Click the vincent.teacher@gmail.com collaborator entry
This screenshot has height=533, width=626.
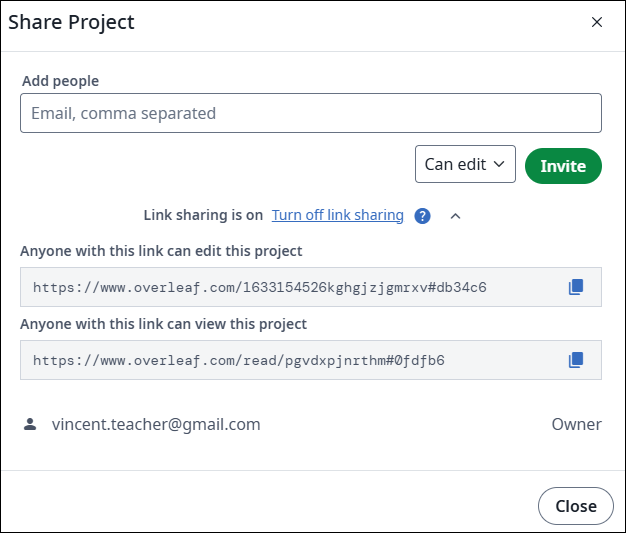click(156, 424)
